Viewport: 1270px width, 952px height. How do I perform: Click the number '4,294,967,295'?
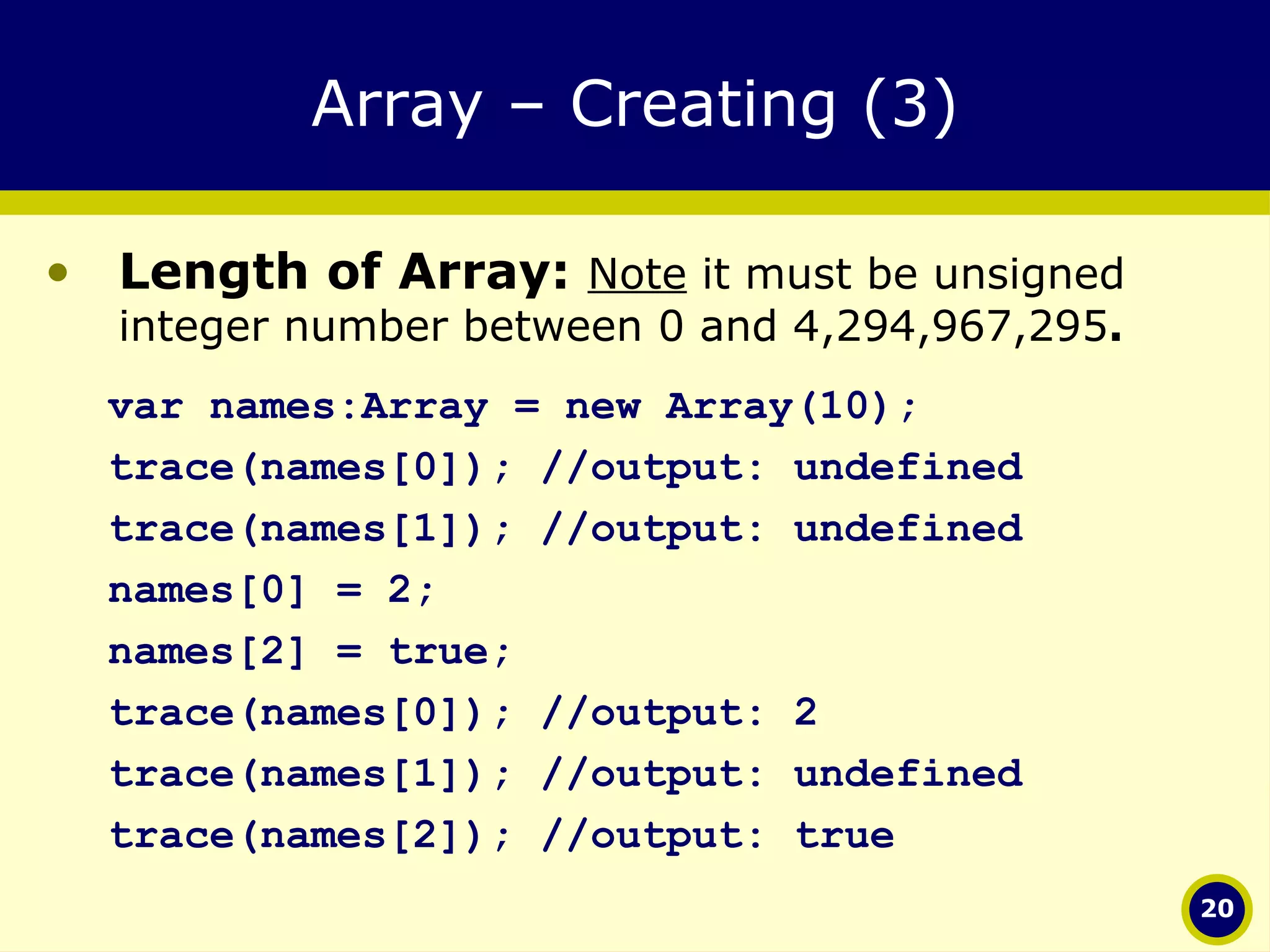(x=950, y=327)
